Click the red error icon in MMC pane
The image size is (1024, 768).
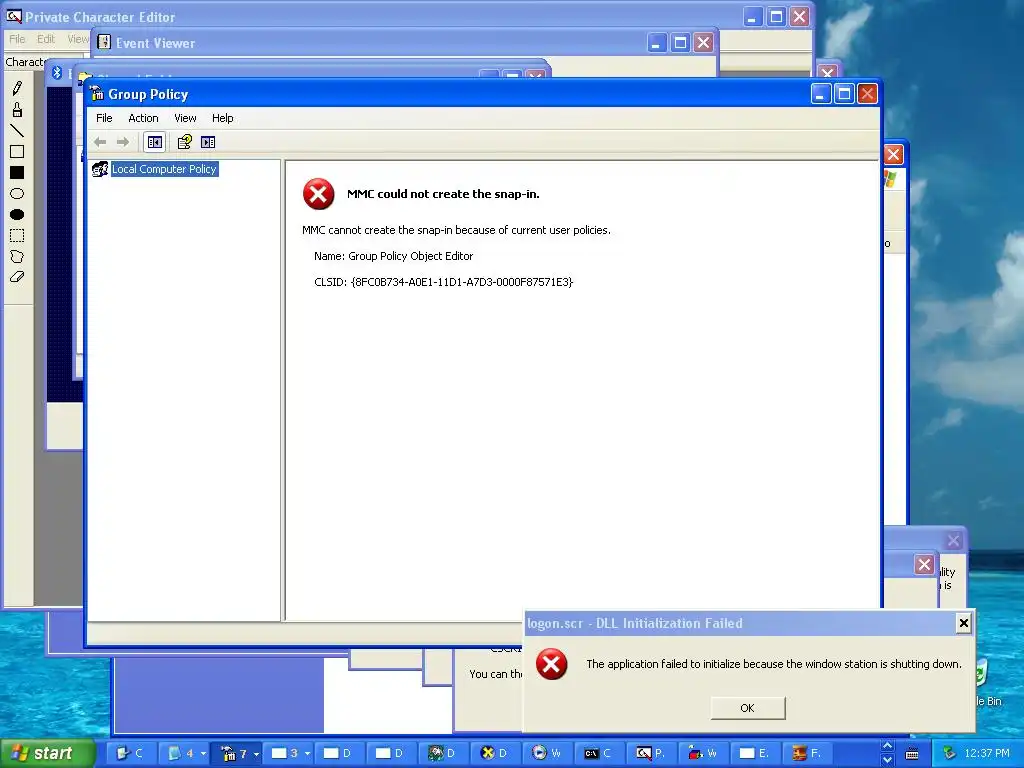[319, 194]
